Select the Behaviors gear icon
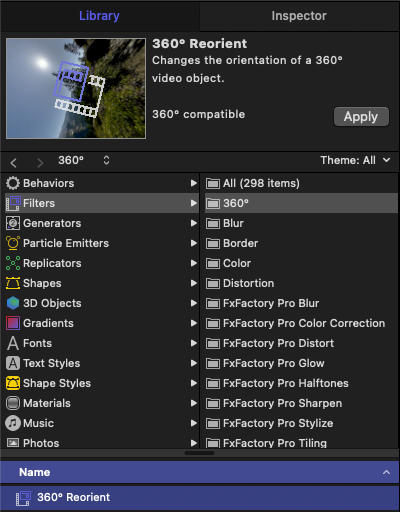Image resolution: width=400 pixels, height=512 pixels. (x=13, y=183)
